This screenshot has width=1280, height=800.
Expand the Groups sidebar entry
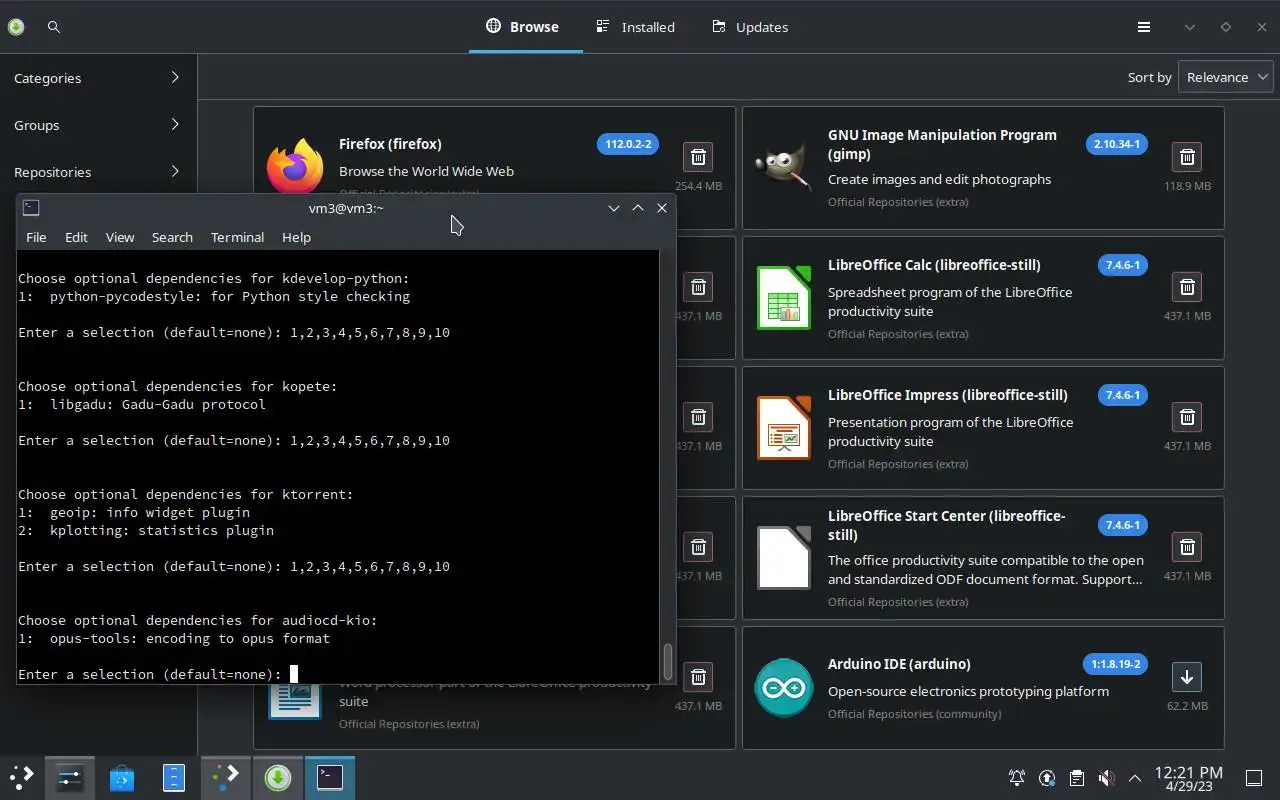[98, 125]
